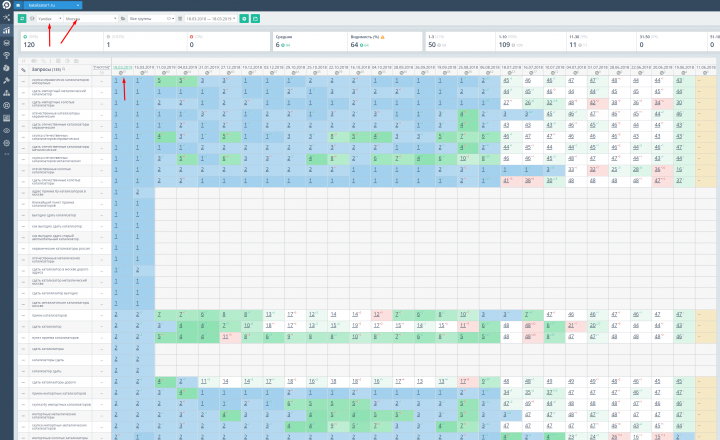Open the bar chart positions sidebar section
The image size is (720, 440).
(6, 30)
